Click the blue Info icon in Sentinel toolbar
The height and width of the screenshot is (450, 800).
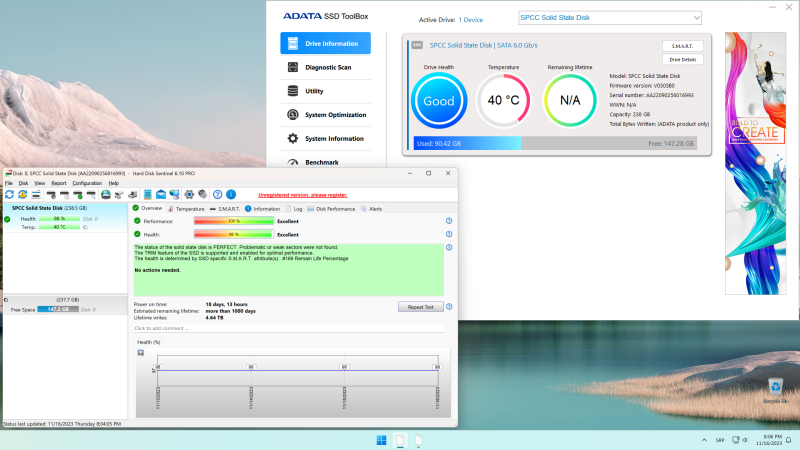pyautogui.click(x=231, y=194)
